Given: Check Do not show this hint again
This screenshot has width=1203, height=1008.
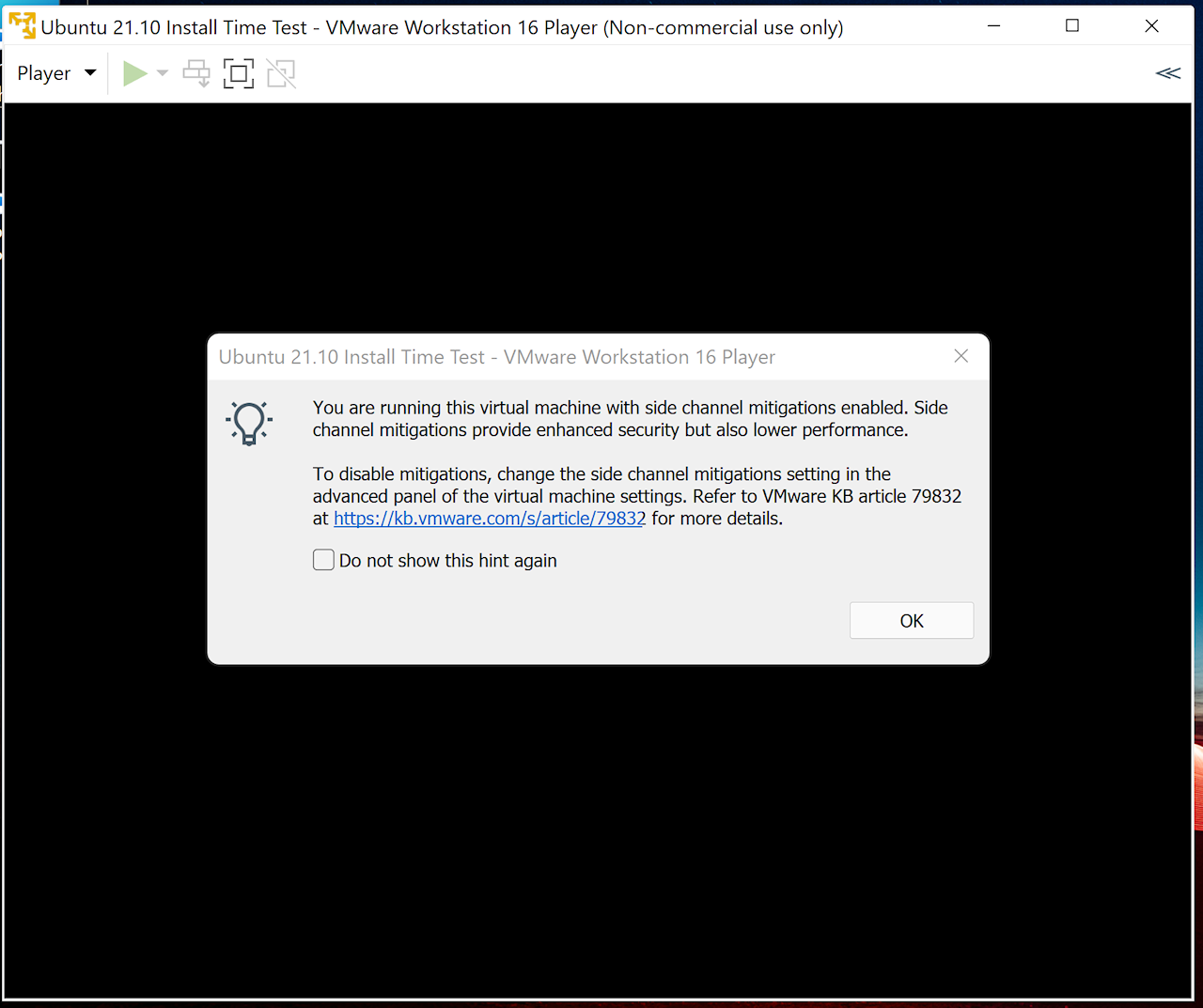Looking at the screenshot, I should 323,561.
